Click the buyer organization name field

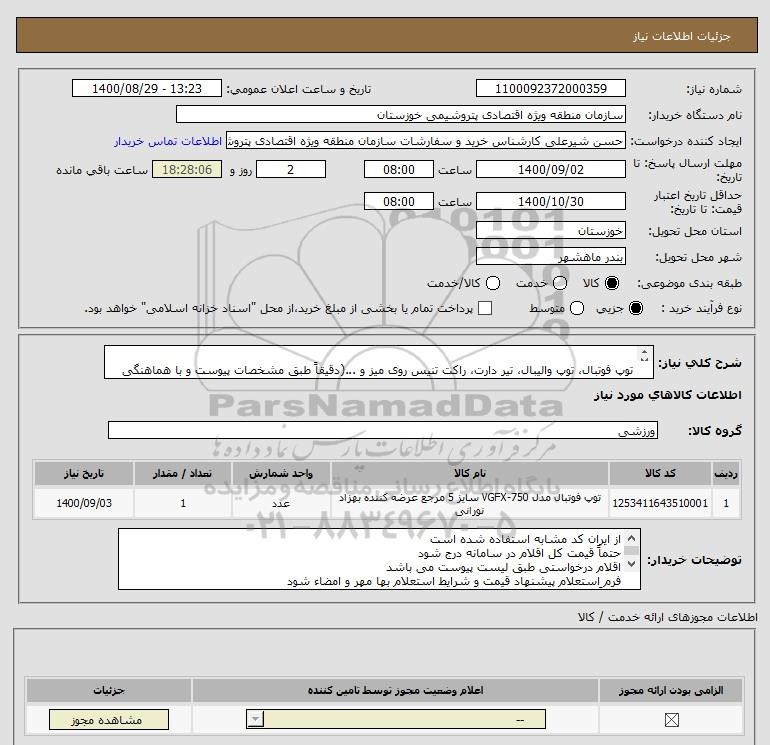click(x=401, y=114)
